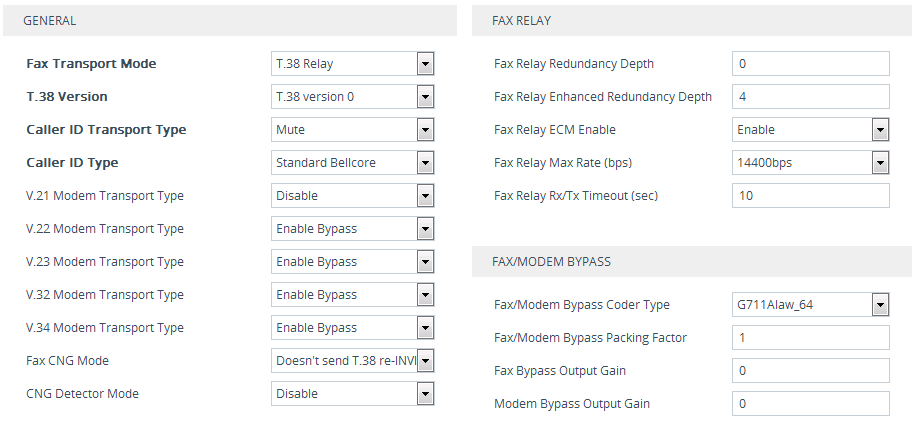The height and width of the screenshot is (425, 917).
Task: Open Caller ID Transport Type dropdown
Action: click(x=352, y=130)
